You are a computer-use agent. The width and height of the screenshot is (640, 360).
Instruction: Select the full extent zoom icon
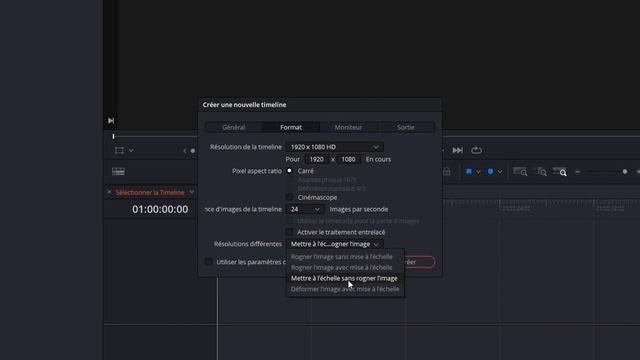coord(520,171)
